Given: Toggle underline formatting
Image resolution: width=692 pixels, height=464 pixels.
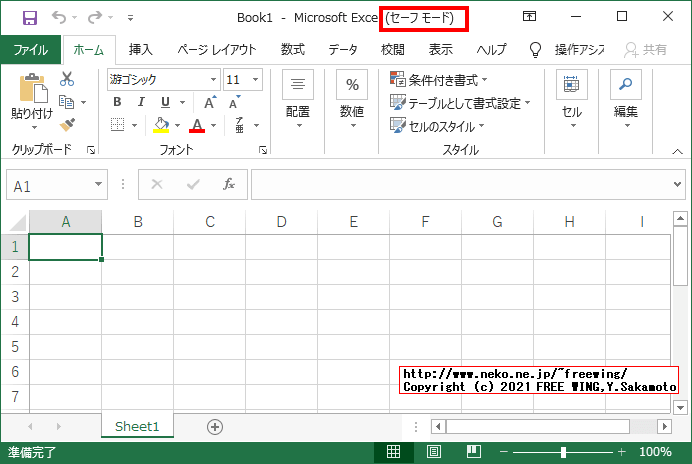Looking at the screenshot, I should 165,102.
